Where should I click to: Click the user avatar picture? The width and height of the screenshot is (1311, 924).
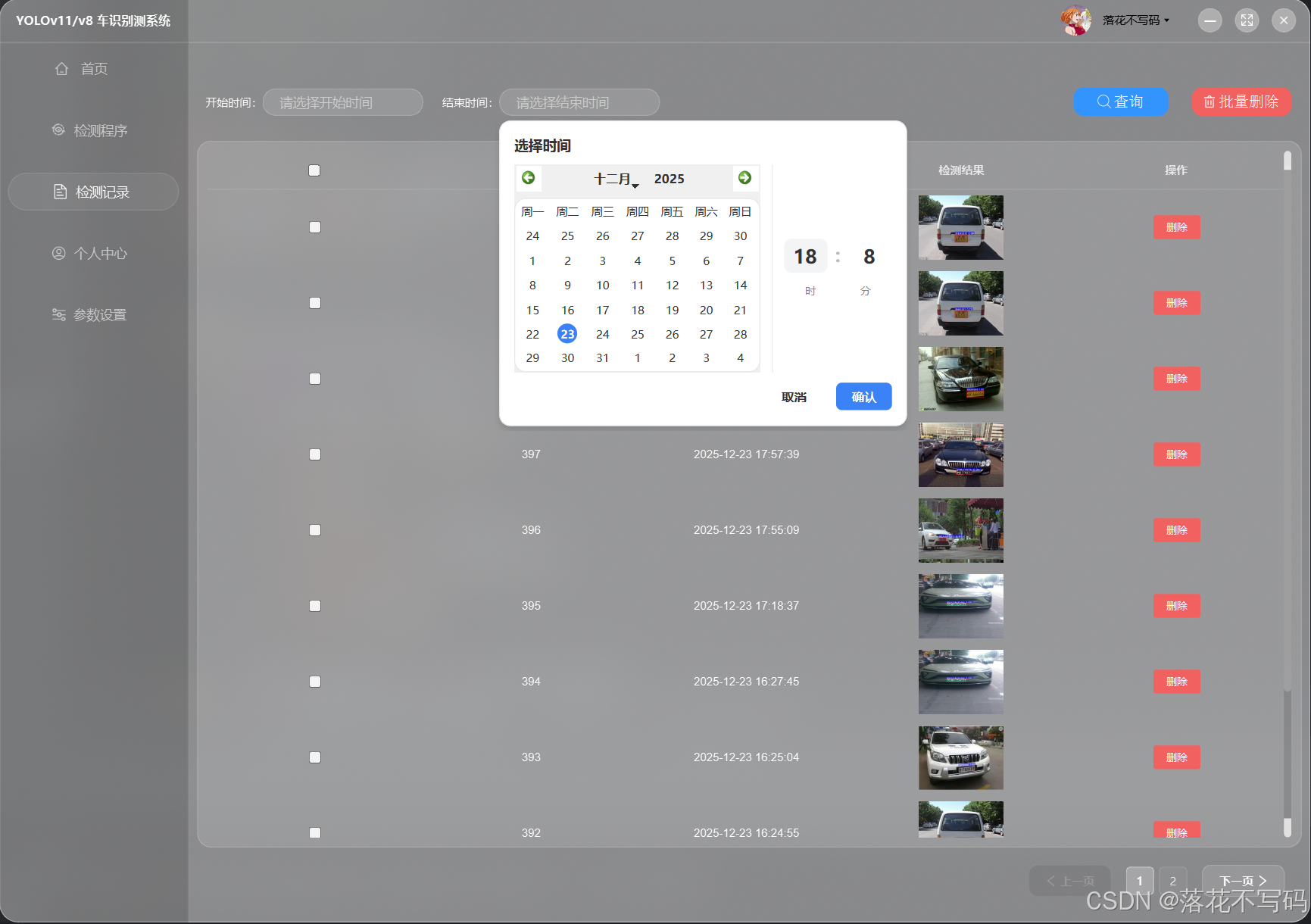1076,20
